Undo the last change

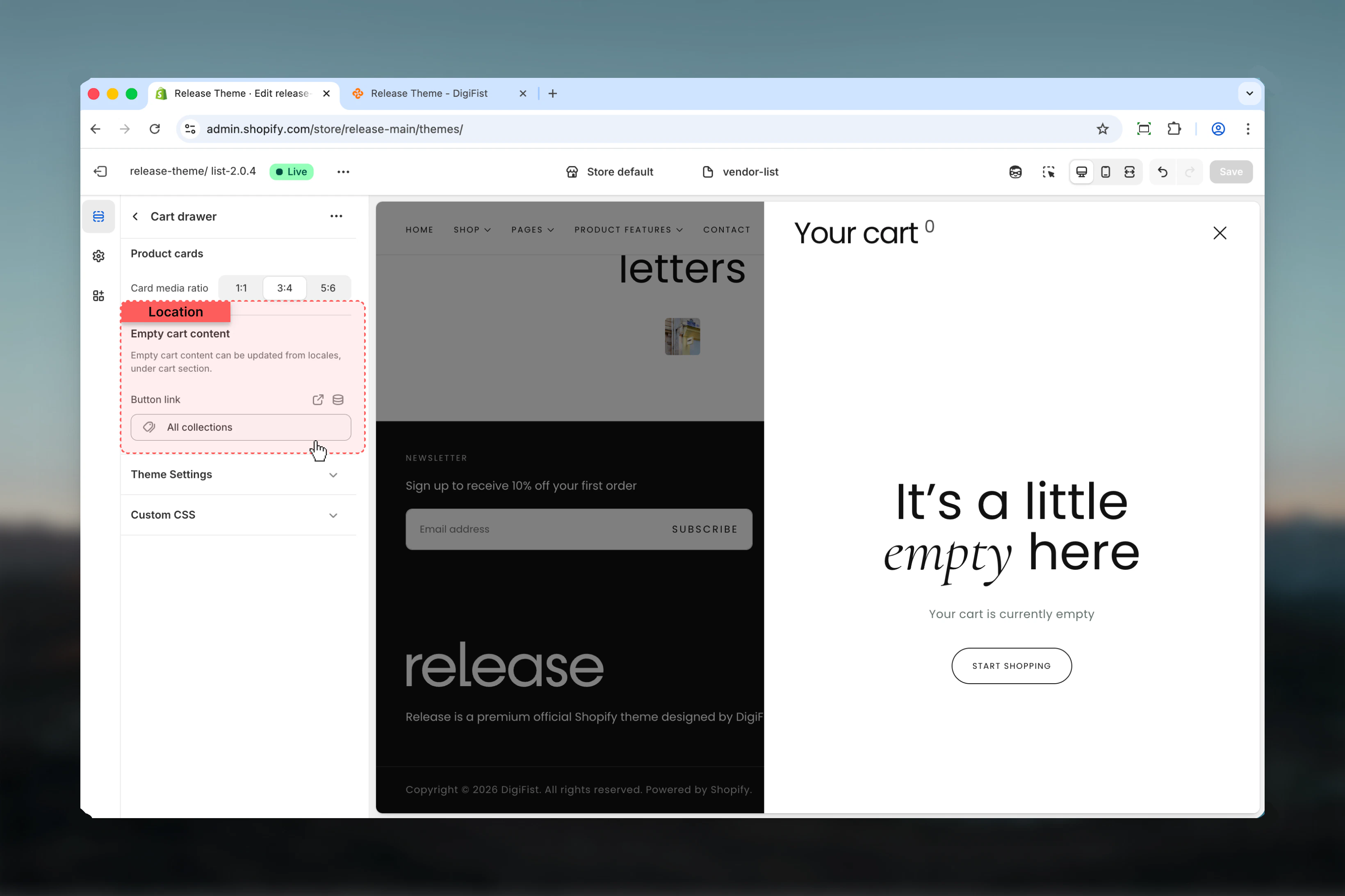[x=1162, y=171]
